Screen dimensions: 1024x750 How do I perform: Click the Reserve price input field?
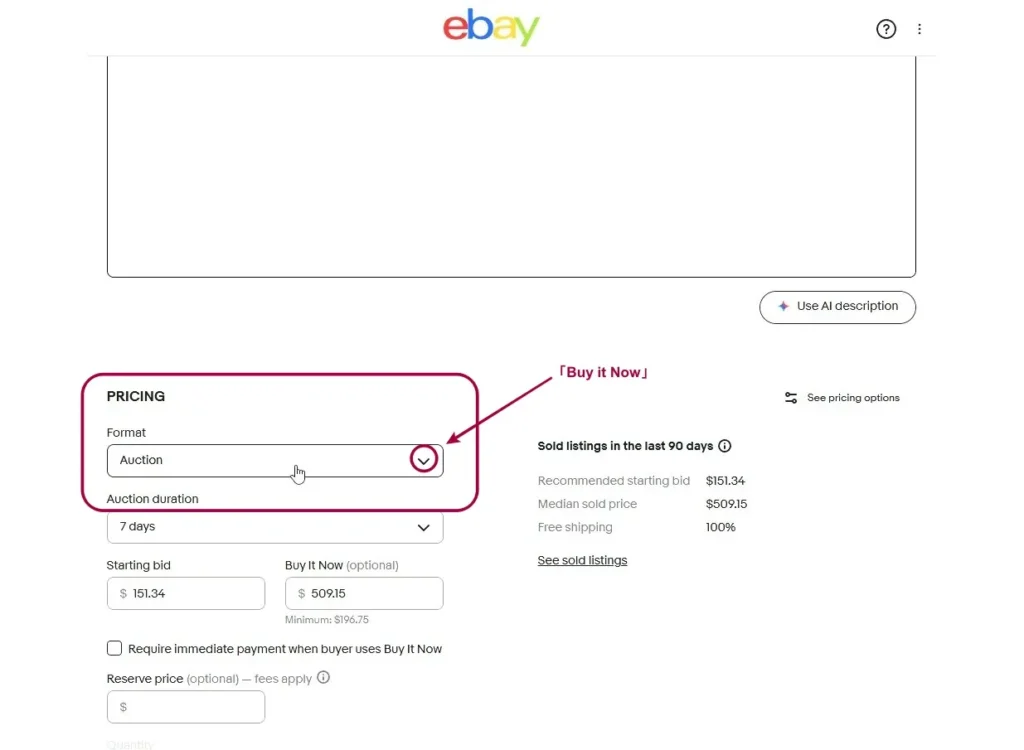185,707
